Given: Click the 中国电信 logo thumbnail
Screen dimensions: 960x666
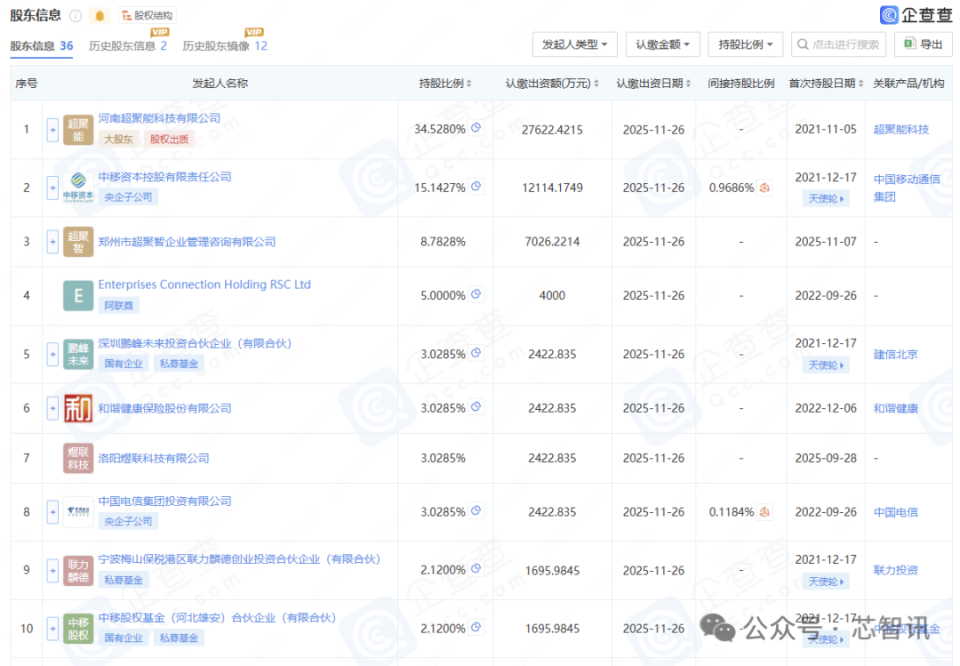Looking at the screenshot, I should pos(78,512).
